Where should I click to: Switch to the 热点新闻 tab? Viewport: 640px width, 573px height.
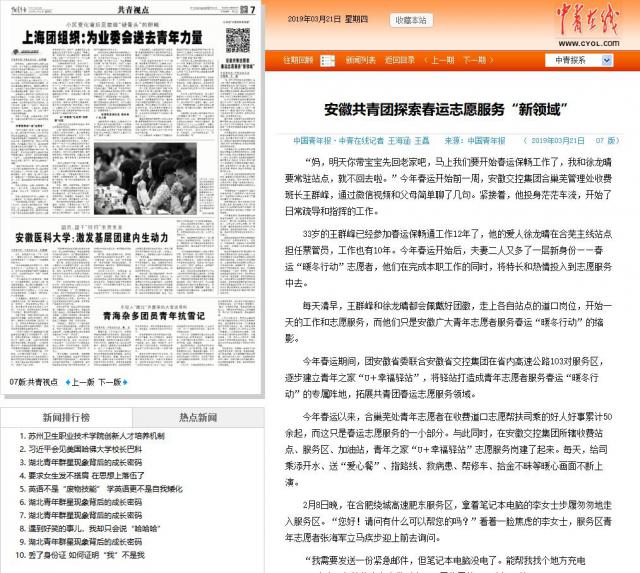tap(199, 416)
